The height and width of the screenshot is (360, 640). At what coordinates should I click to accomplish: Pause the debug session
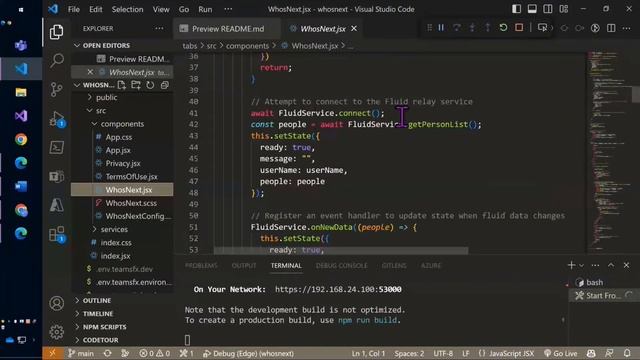point(441,28)
